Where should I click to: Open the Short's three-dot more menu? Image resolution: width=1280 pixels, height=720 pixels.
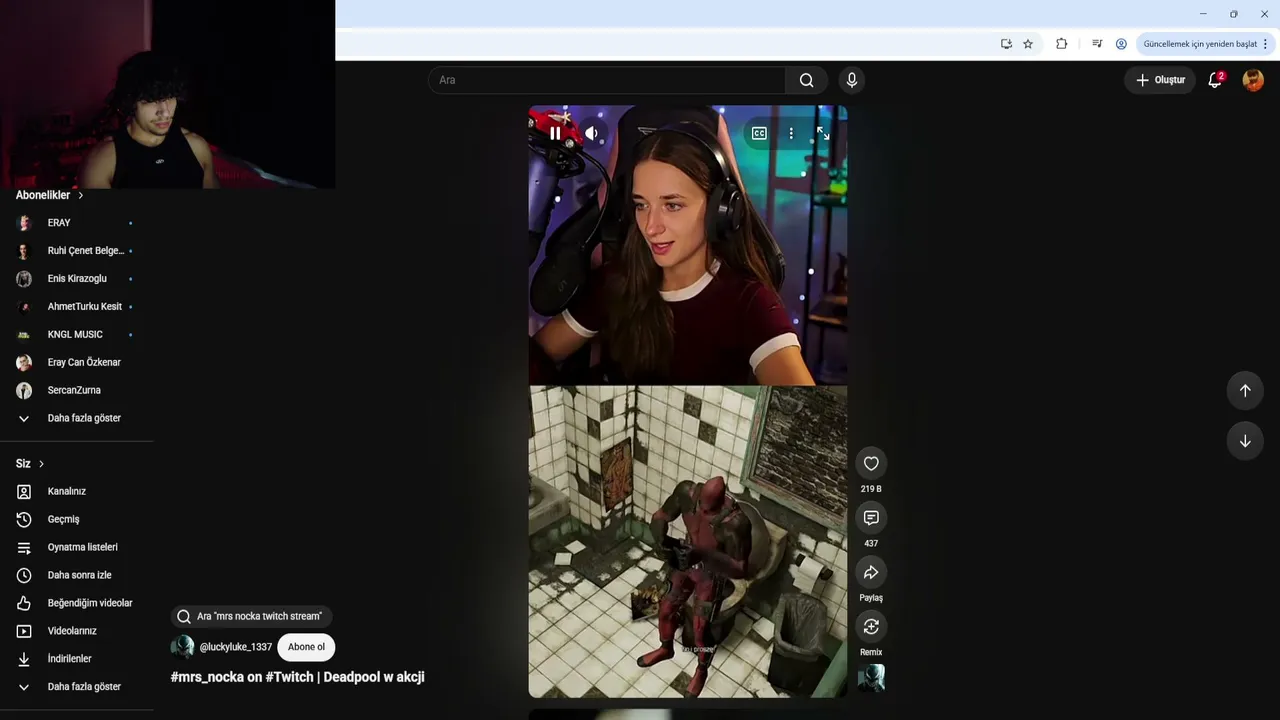click(x=791, y=133)
